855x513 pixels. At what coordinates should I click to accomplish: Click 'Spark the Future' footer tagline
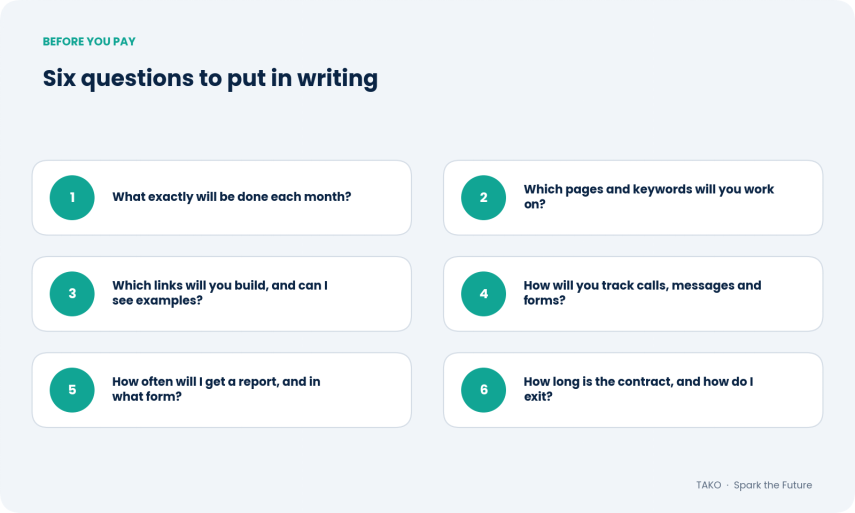pos(773,485)
